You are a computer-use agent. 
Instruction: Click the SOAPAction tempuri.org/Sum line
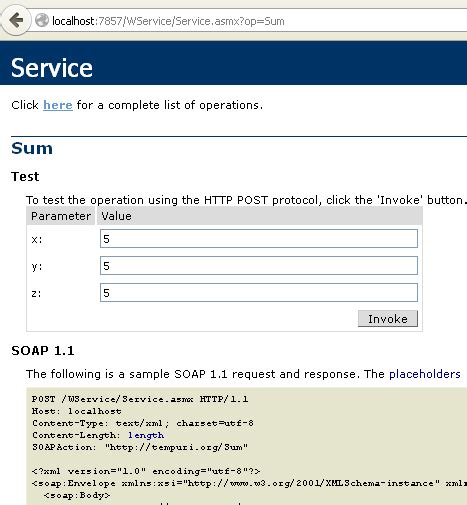140,447
